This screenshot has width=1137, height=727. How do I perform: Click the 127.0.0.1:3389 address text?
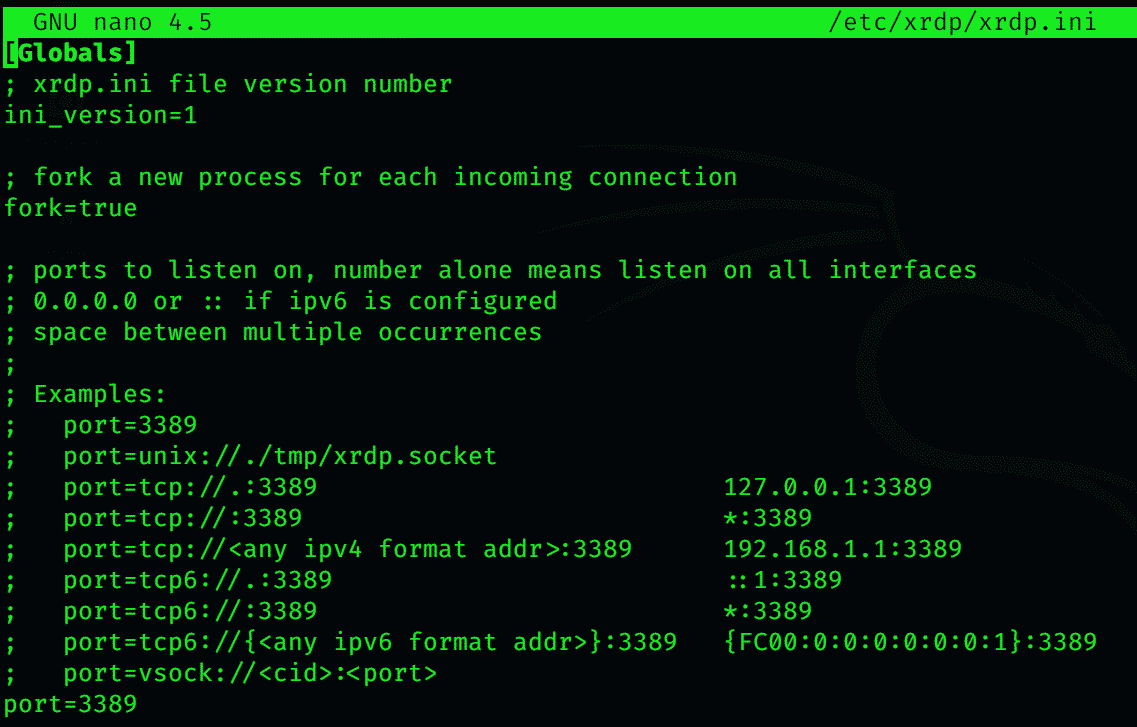click(x=827, y=487)
